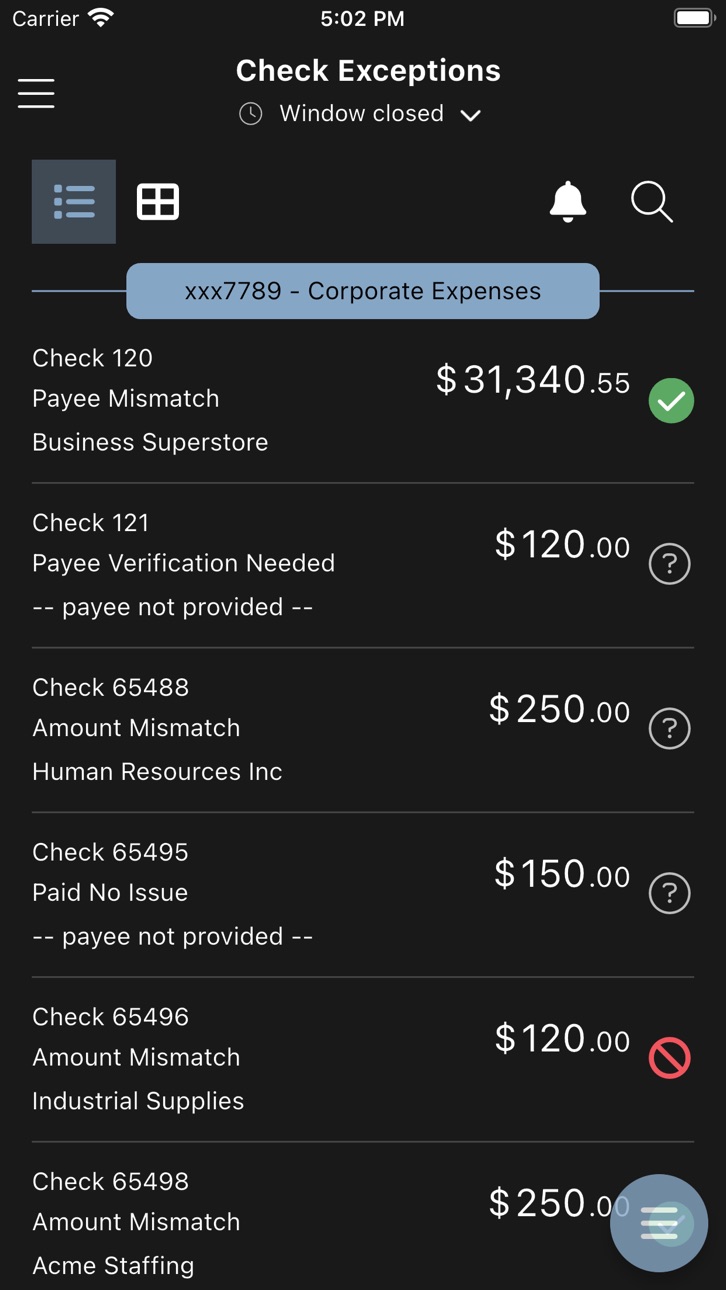Open the hamburger navigation menu
This screenshot has width=726, height=1290.
[36, 93]
